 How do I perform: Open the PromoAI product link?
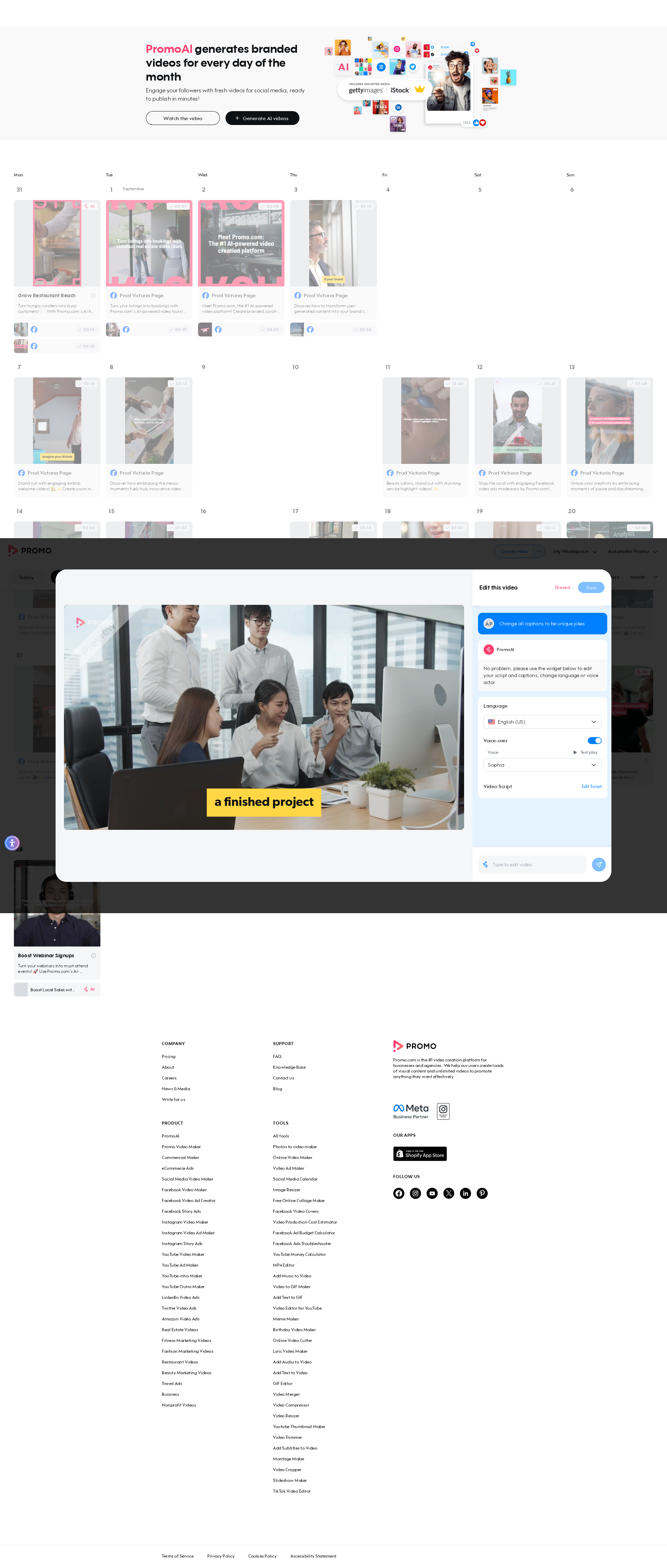click(x=171, y=1136)
